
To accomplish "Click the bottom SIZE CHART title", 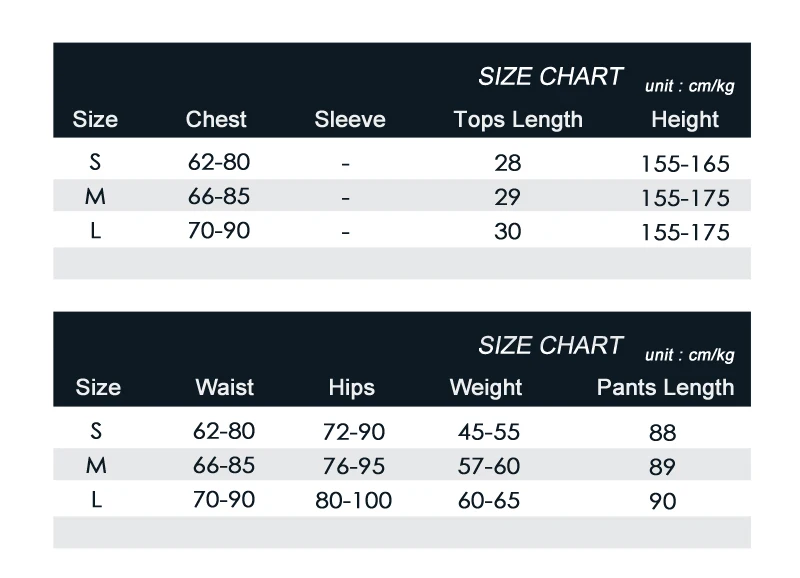I will click(x=550, y=346).
